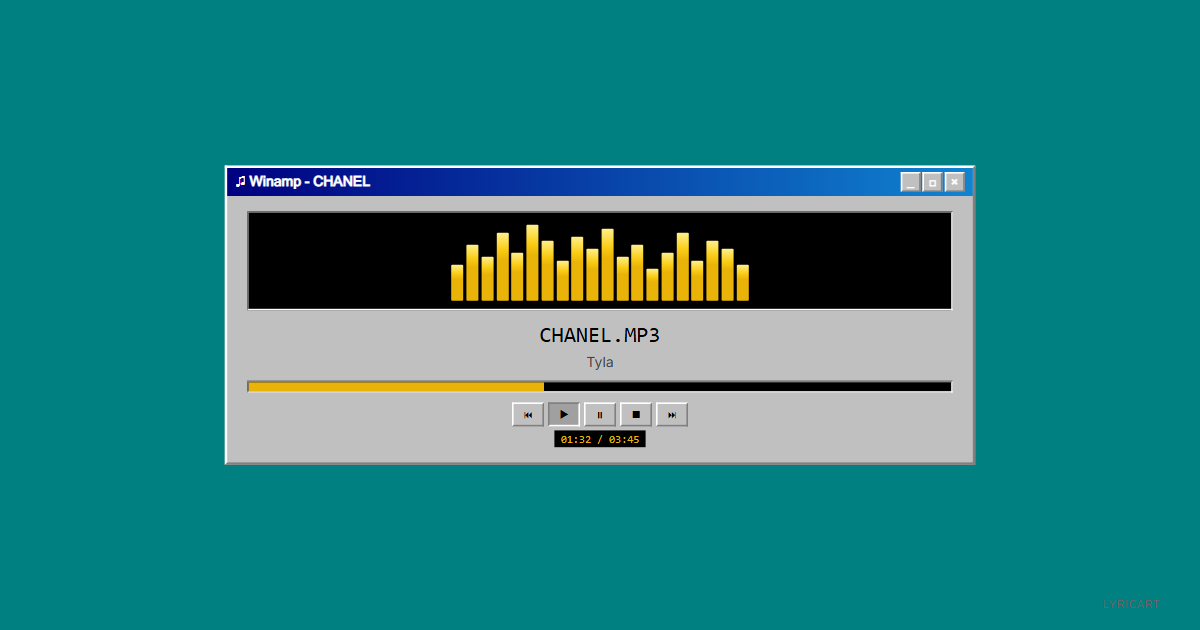
Task: Click the LYRICART watermark text
Action: (1131, 603)
